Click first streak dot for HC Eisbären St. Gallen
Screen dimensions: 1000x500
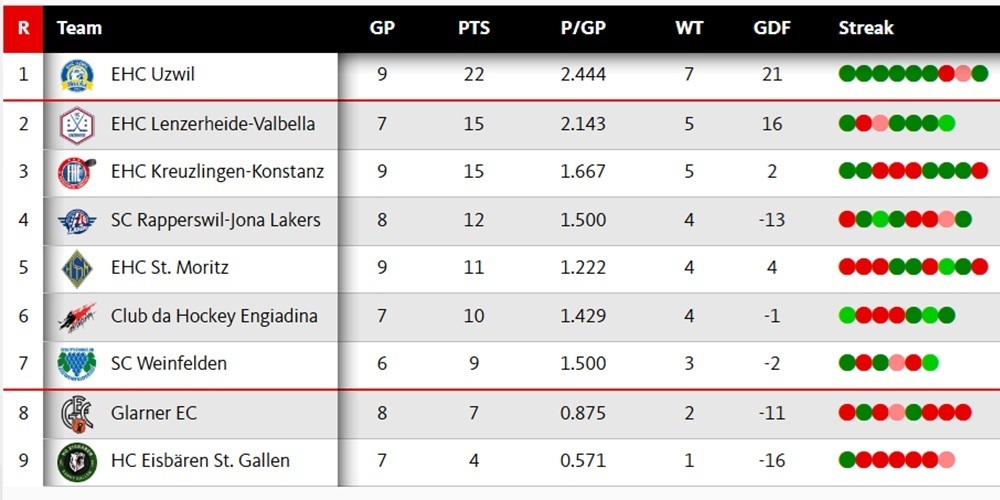(x=847, y=460)
